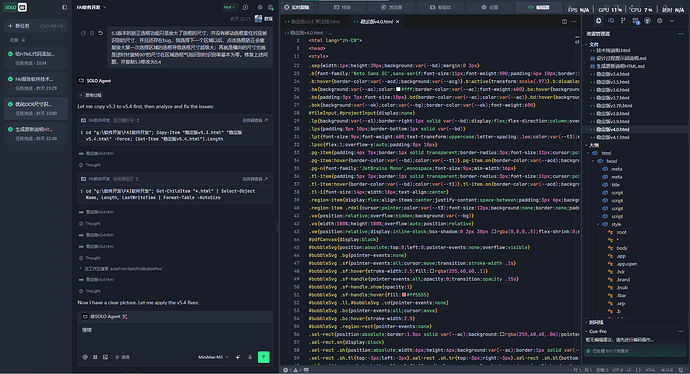690x374 pixels.
Task: Open the MiniMax-M3 model dropdown
Action: [x=213, y=357]
